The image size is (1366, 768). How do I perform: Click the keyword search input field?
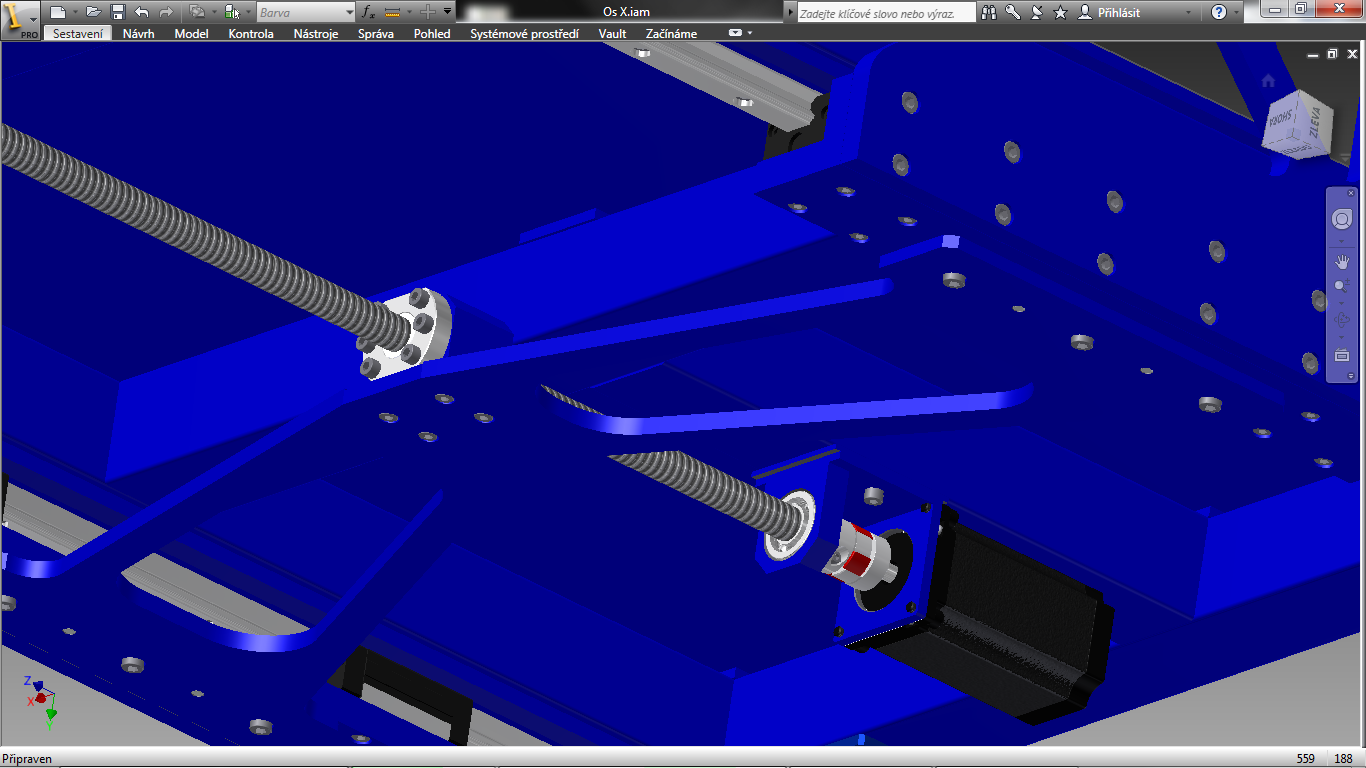point(885,13)
